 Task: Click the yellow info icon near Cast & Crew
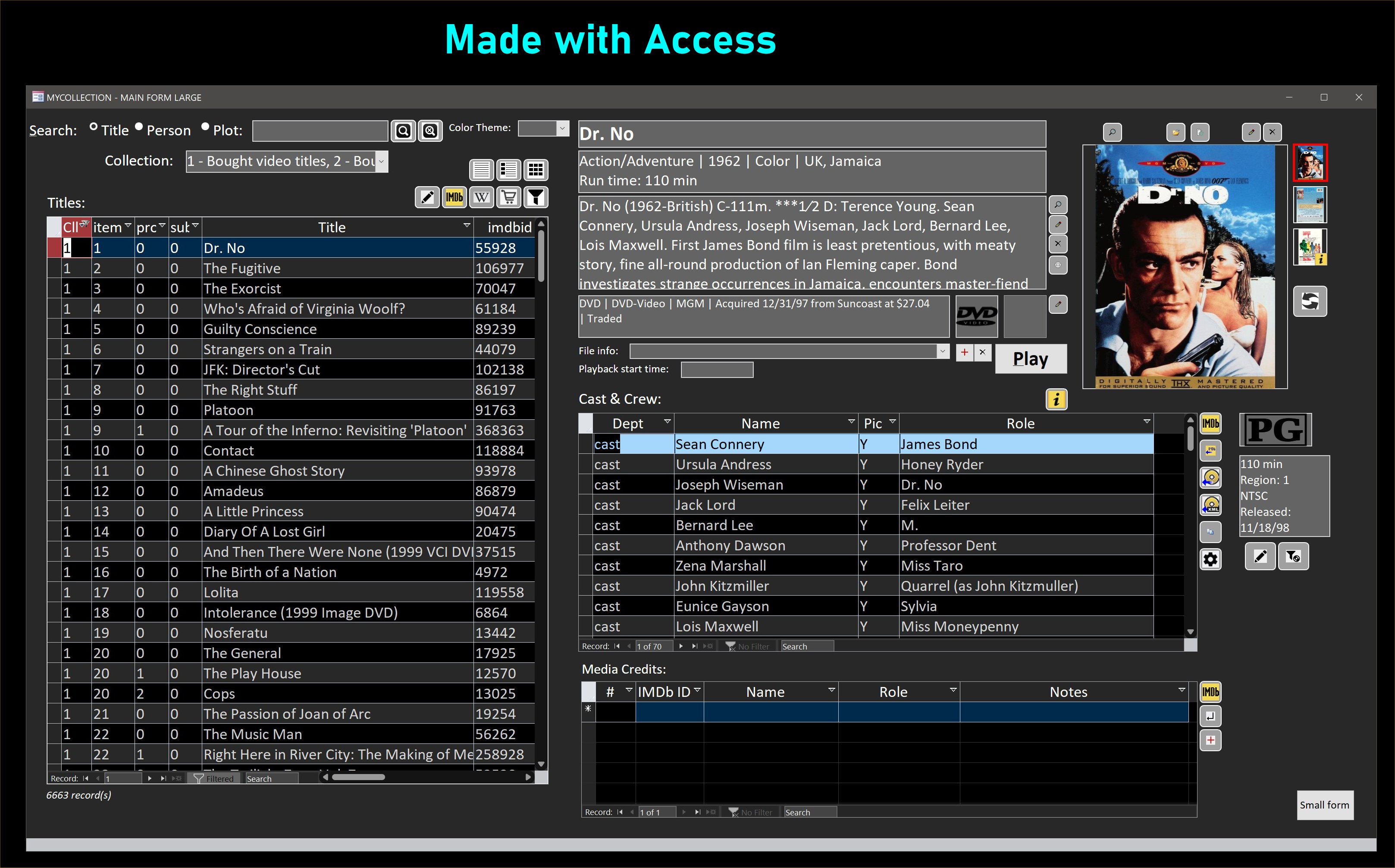click(1056, 399)
